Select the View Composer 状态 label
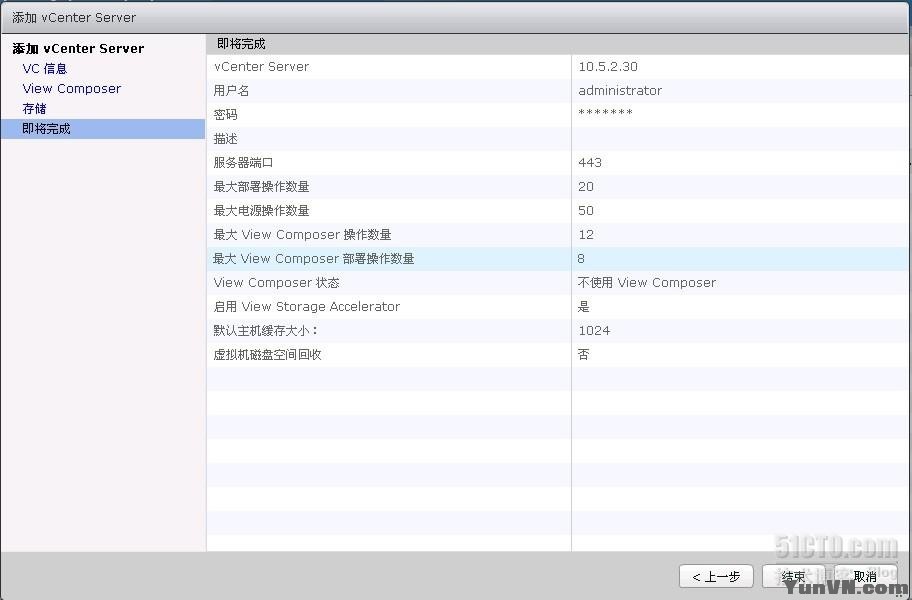 tap(276, 283)
